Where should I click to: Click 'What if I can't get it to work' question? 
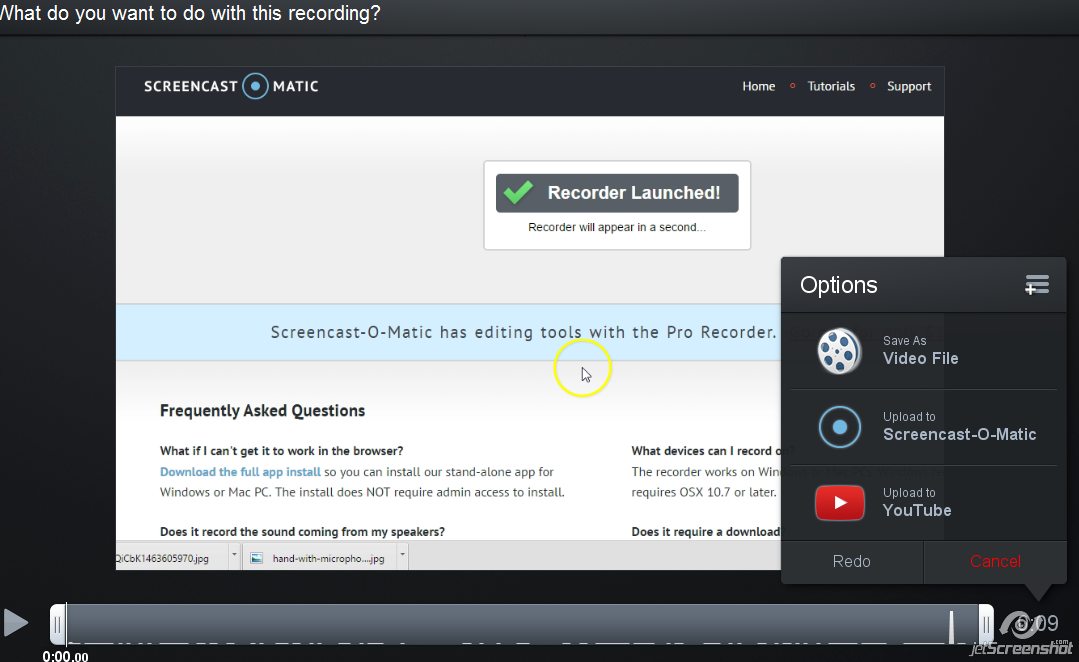(x=281, y=451)
